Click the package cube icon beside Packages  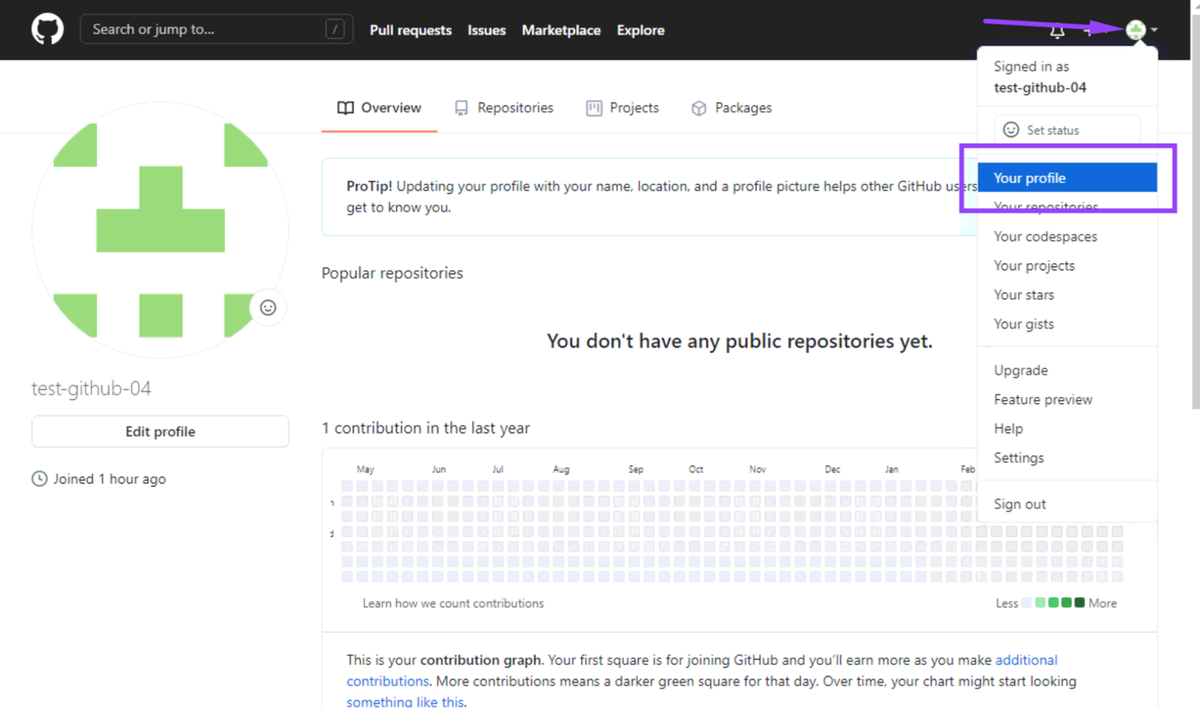699,108
